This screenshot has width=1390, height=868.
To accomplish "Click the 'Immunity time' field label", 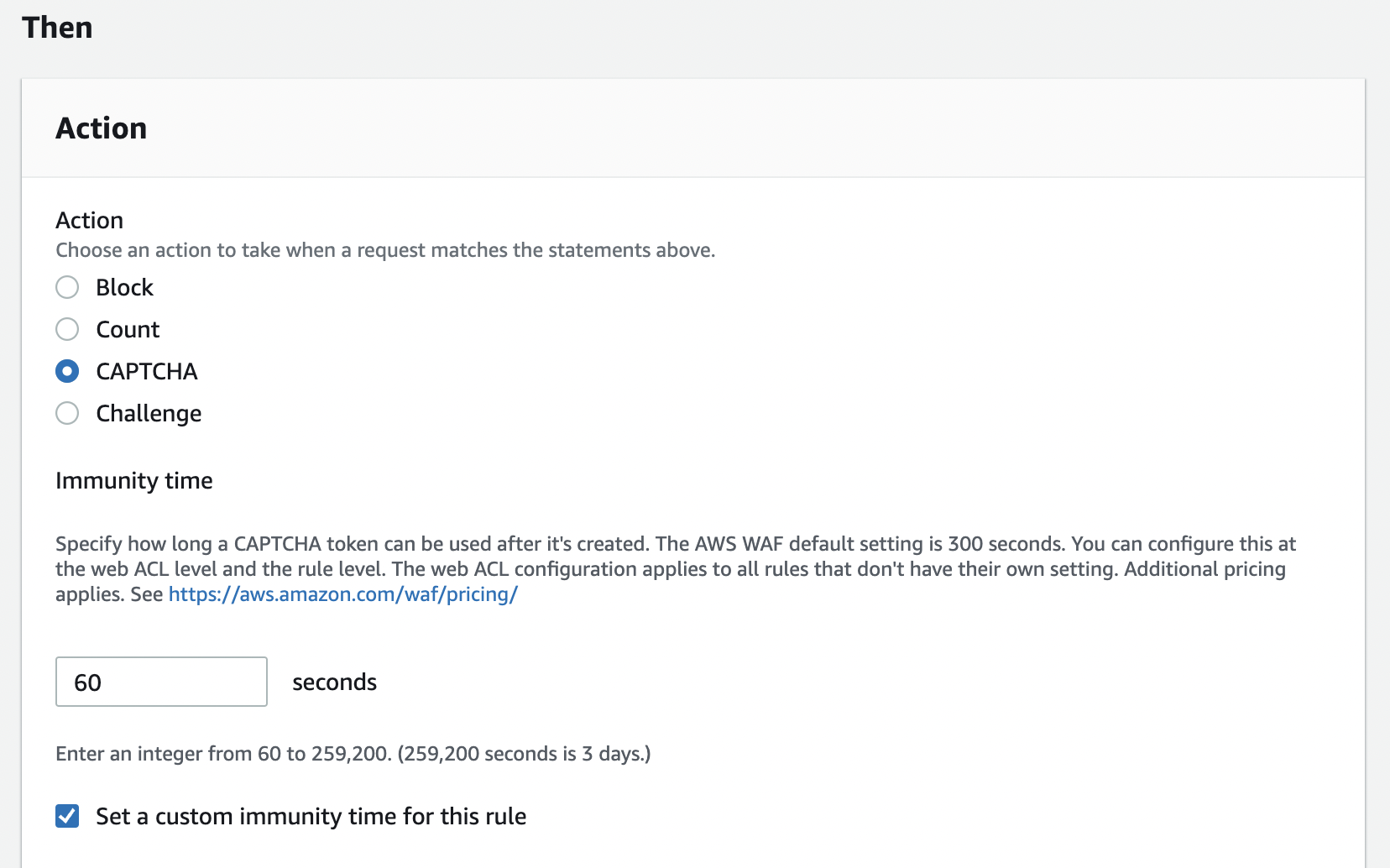I will pos(134,480).
